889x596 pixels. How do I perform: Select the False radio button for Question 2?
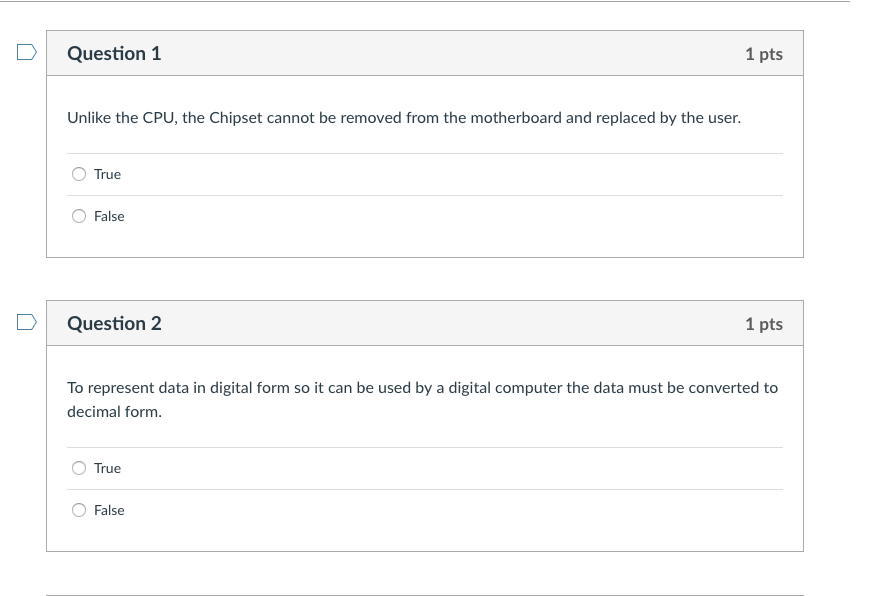coord(79,510)
